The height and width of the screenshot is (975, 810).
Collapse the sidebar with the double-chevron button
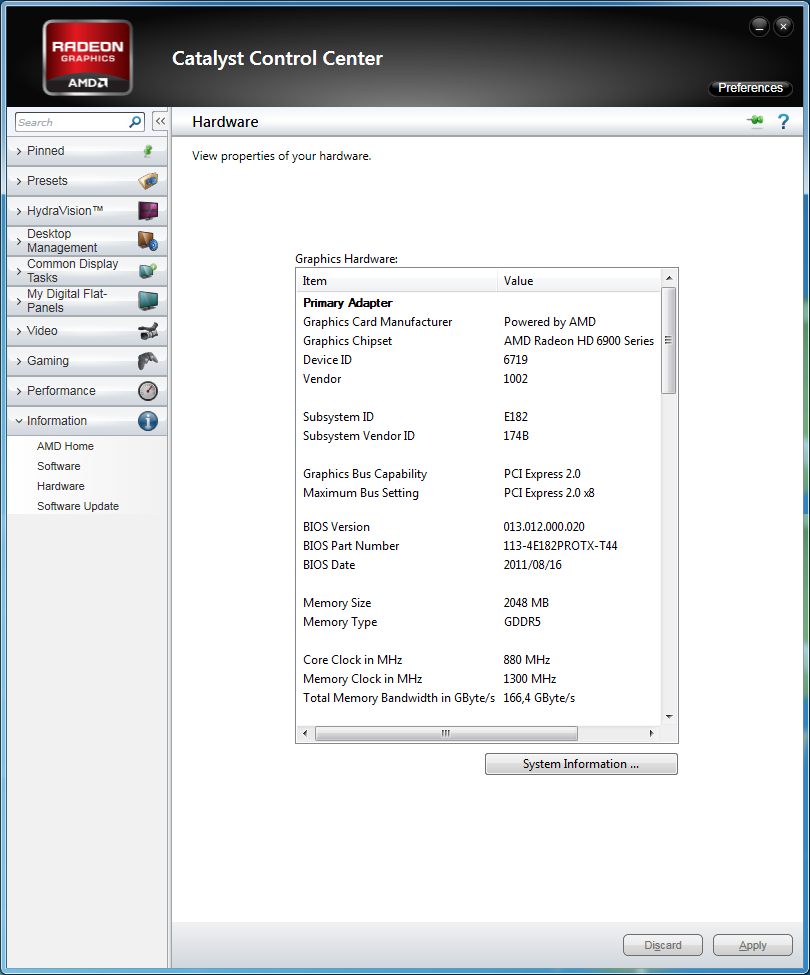coord(160,121)
